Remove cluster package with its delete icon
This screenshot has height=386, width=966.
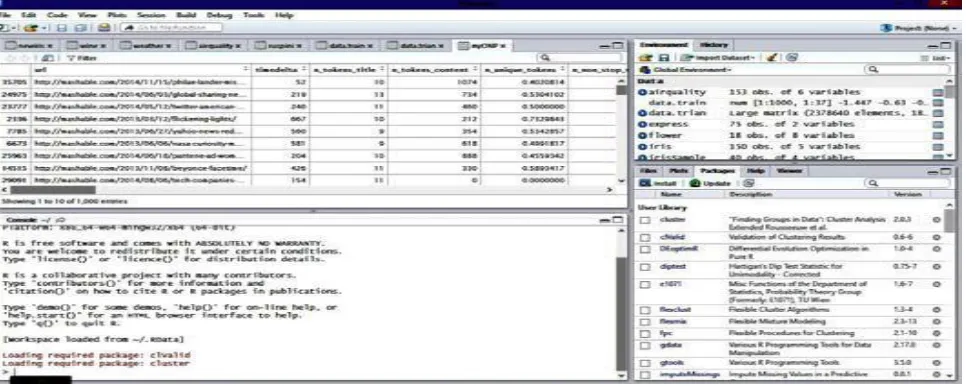coord(936,220)
